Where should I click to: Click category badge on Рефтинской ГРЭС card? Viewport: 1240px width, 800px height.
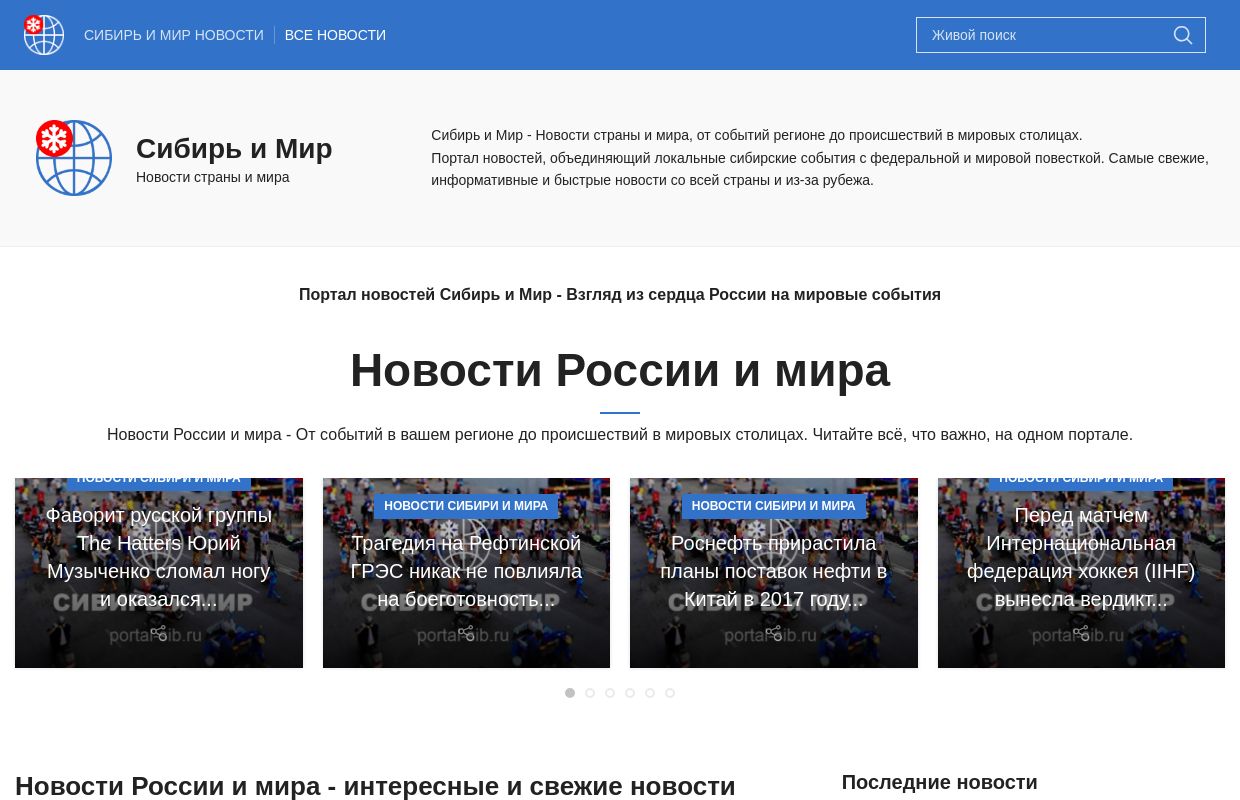tap(466, 506)
